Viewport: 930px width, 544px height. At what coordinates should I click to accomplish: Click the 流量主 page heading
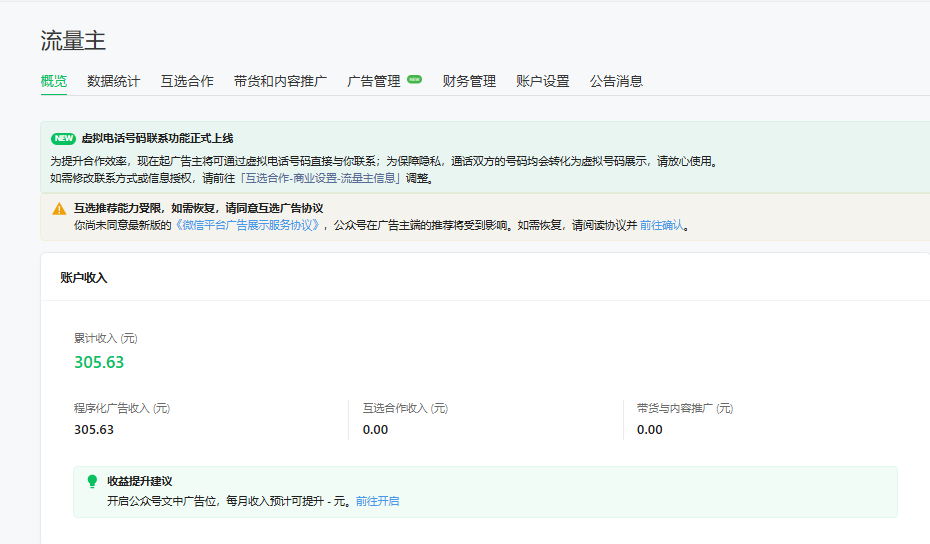(73, 41)
